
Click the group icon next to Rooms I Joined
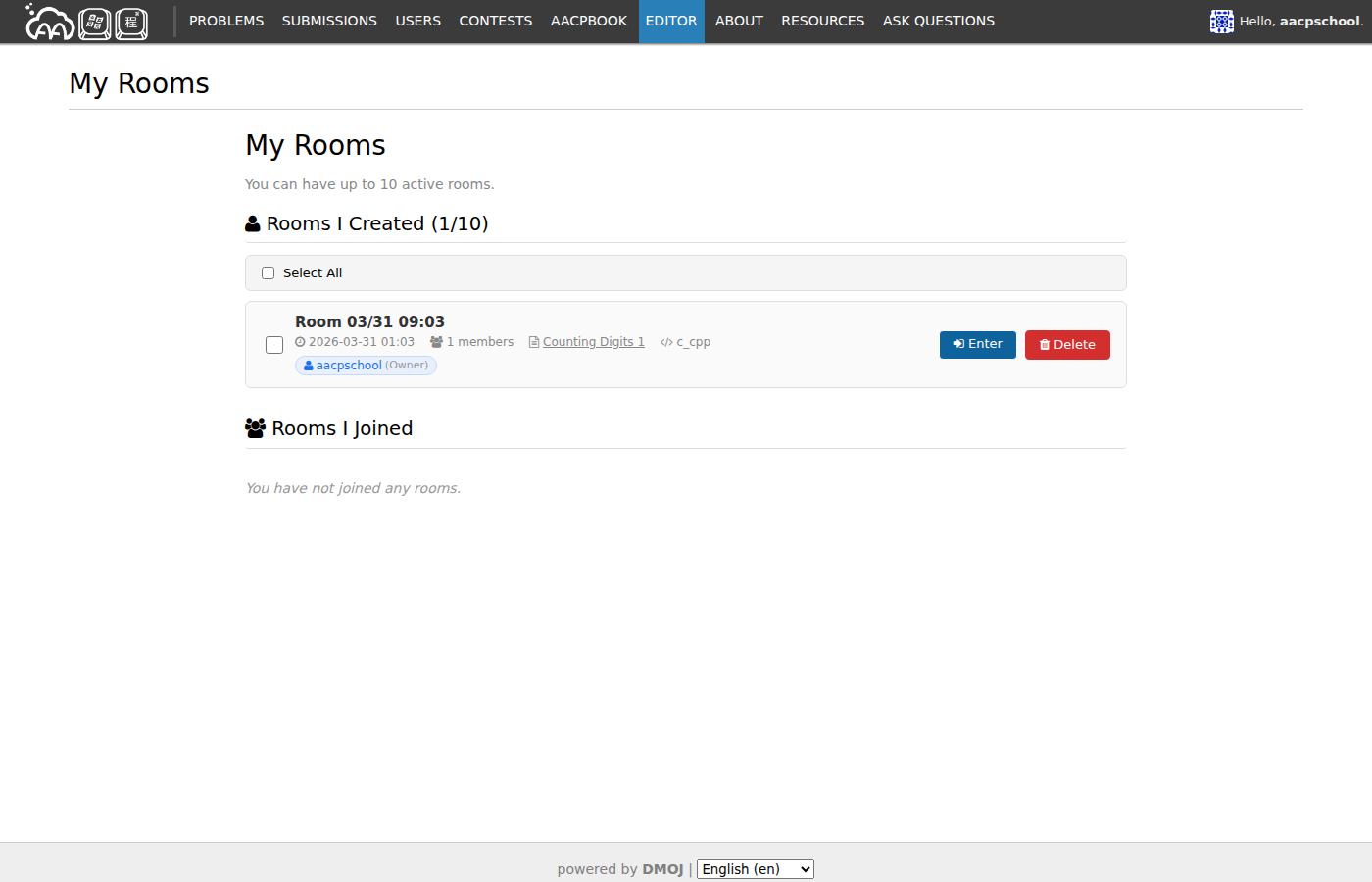click(255, 428)
